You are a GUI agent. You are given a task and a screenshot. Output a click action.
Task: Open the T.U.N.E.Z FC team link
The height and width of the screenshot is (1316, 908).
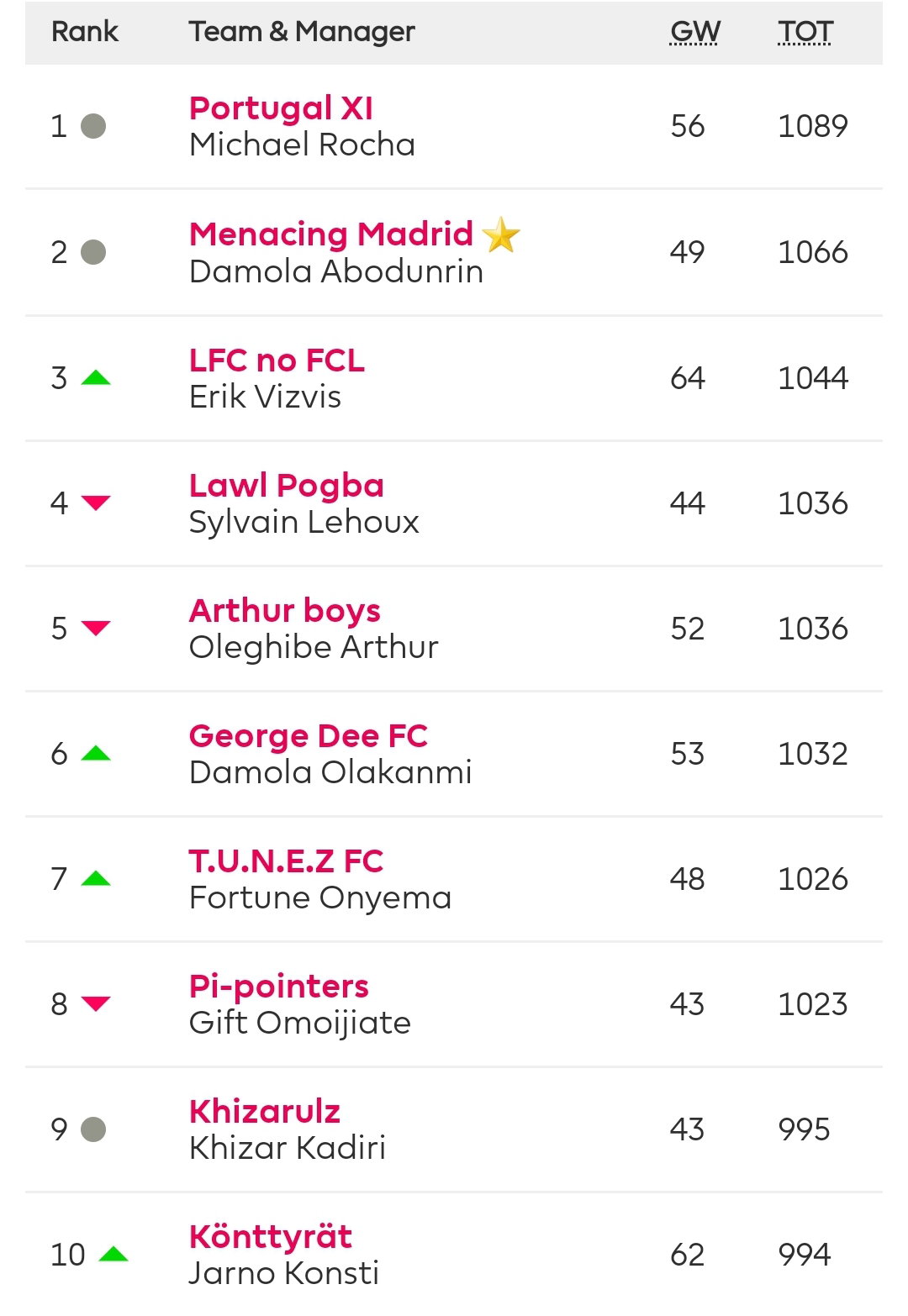click(x=286, y=861)
